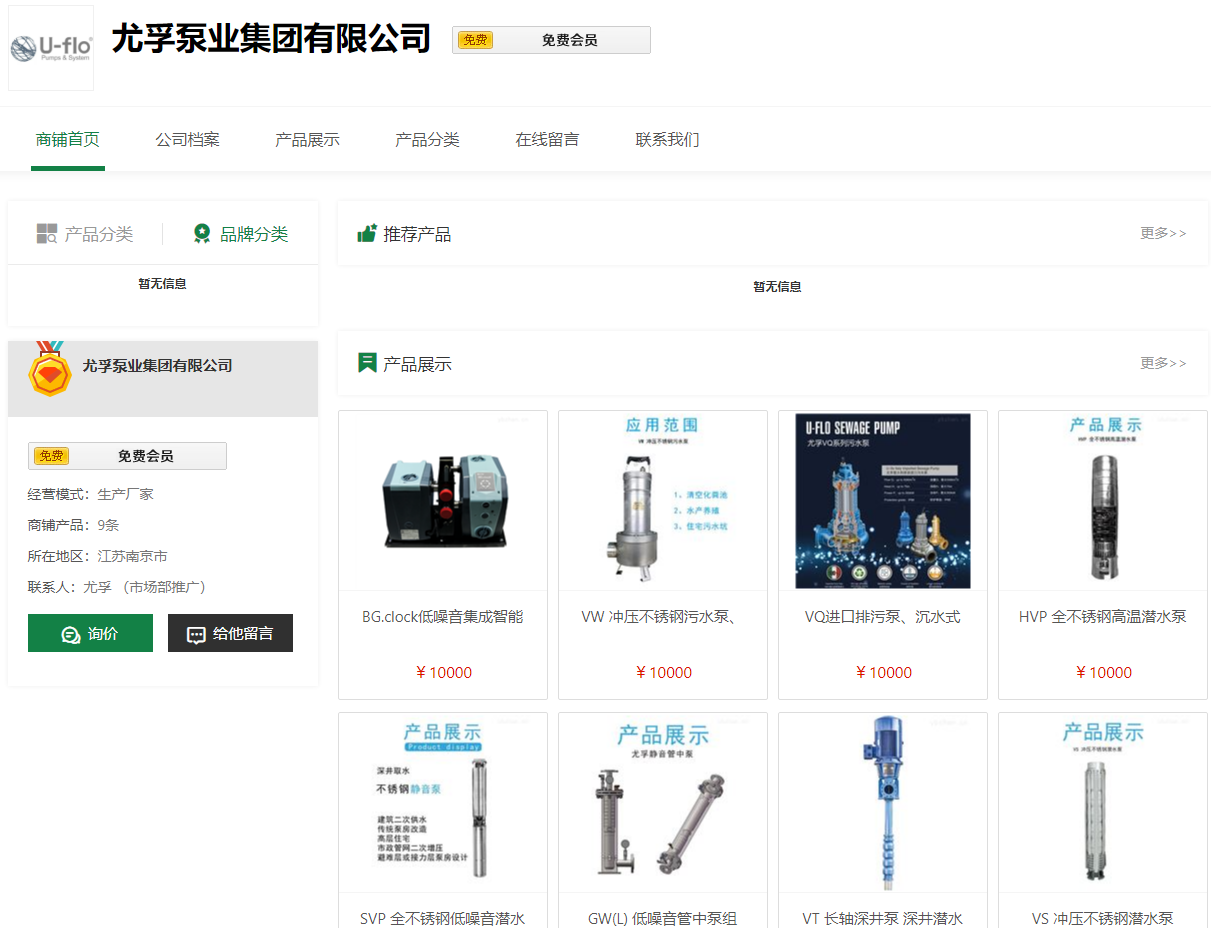1211x928 pixels.
Task: Click the 产品分类 grid icon
Action: tap(47, 234)
